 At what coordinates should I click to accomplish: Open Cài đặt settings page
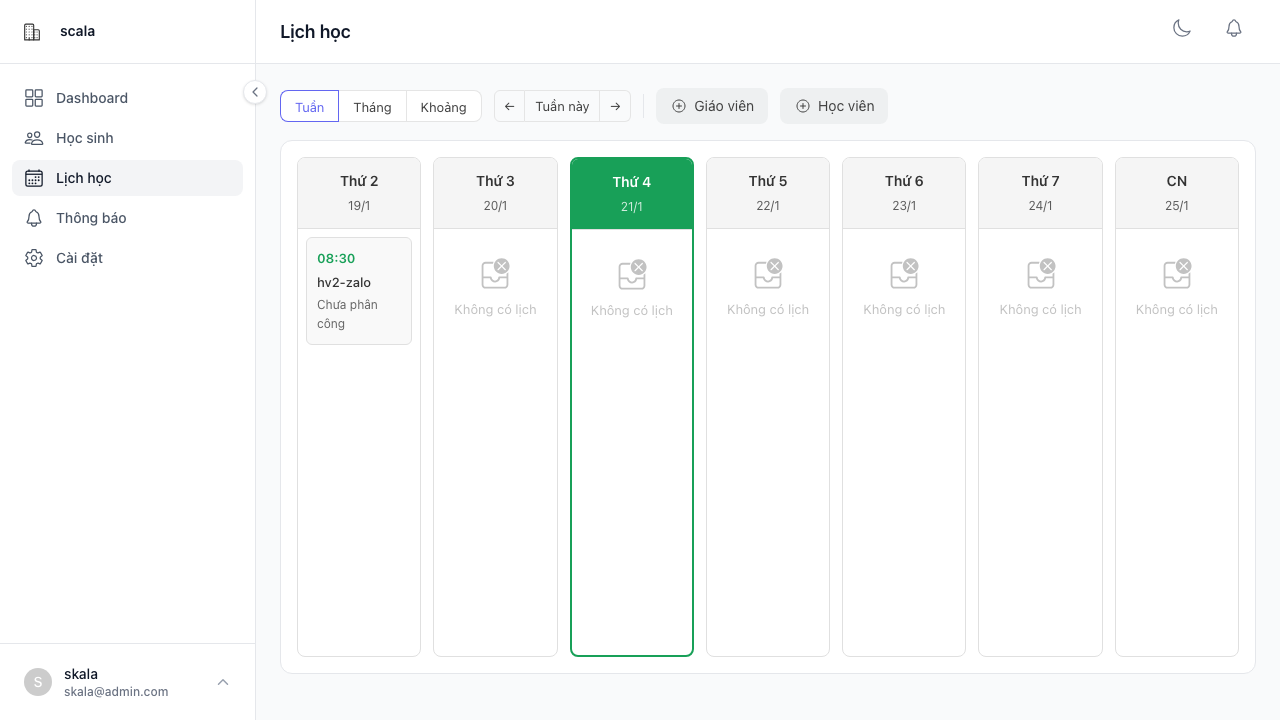tap(79, 258)
